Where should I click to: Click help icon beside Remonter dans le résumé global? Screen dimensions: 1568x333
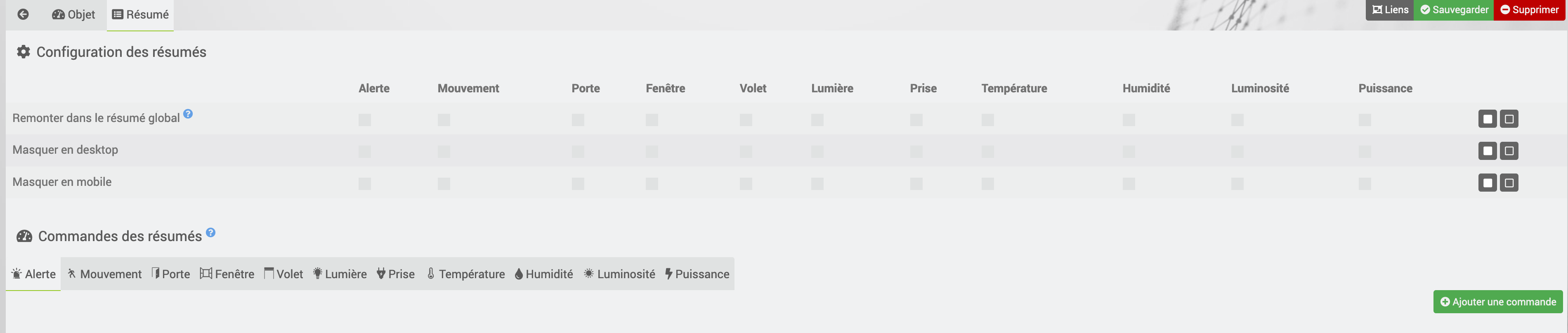[188, 114]
